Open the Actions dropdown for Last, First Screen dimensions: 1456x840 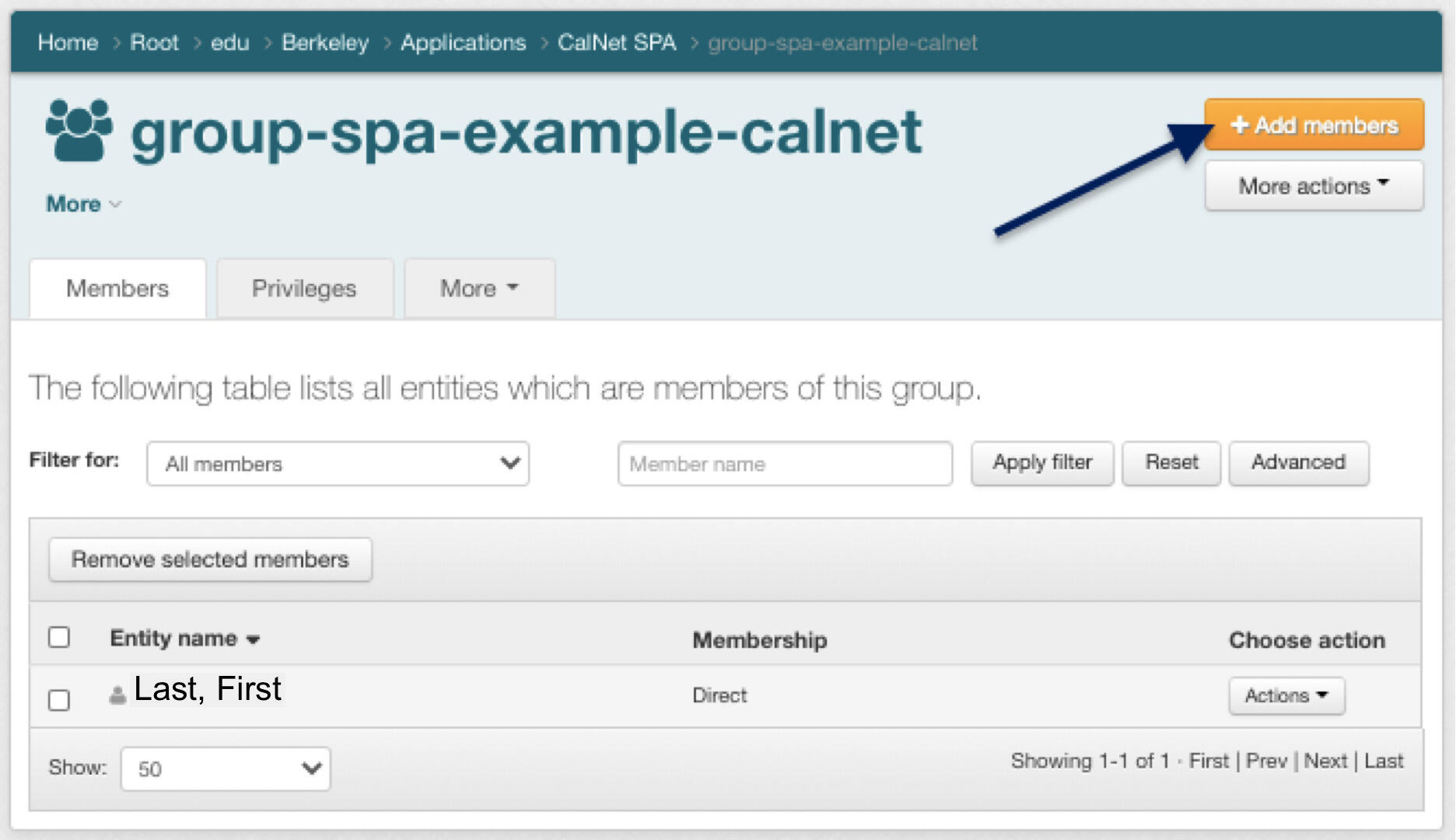(1286, 695)
